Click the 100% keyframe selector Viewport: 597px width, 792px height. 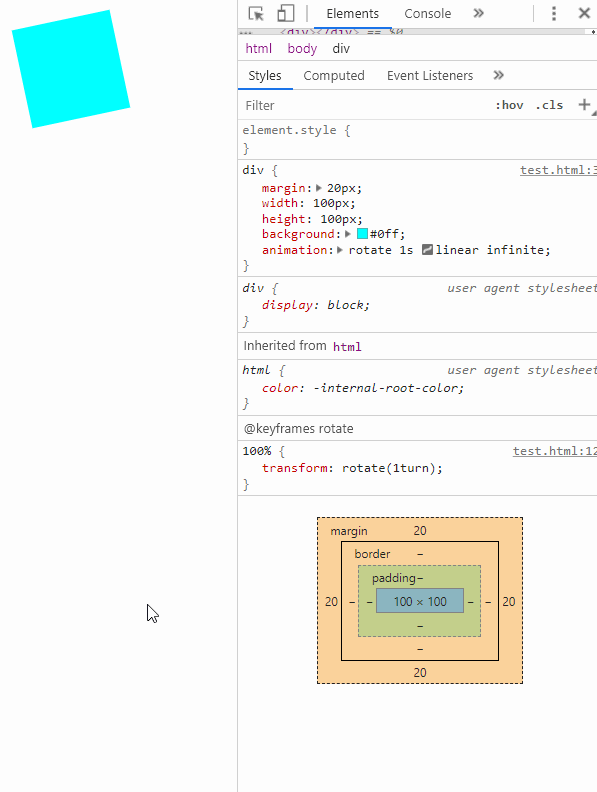(257, 451)
